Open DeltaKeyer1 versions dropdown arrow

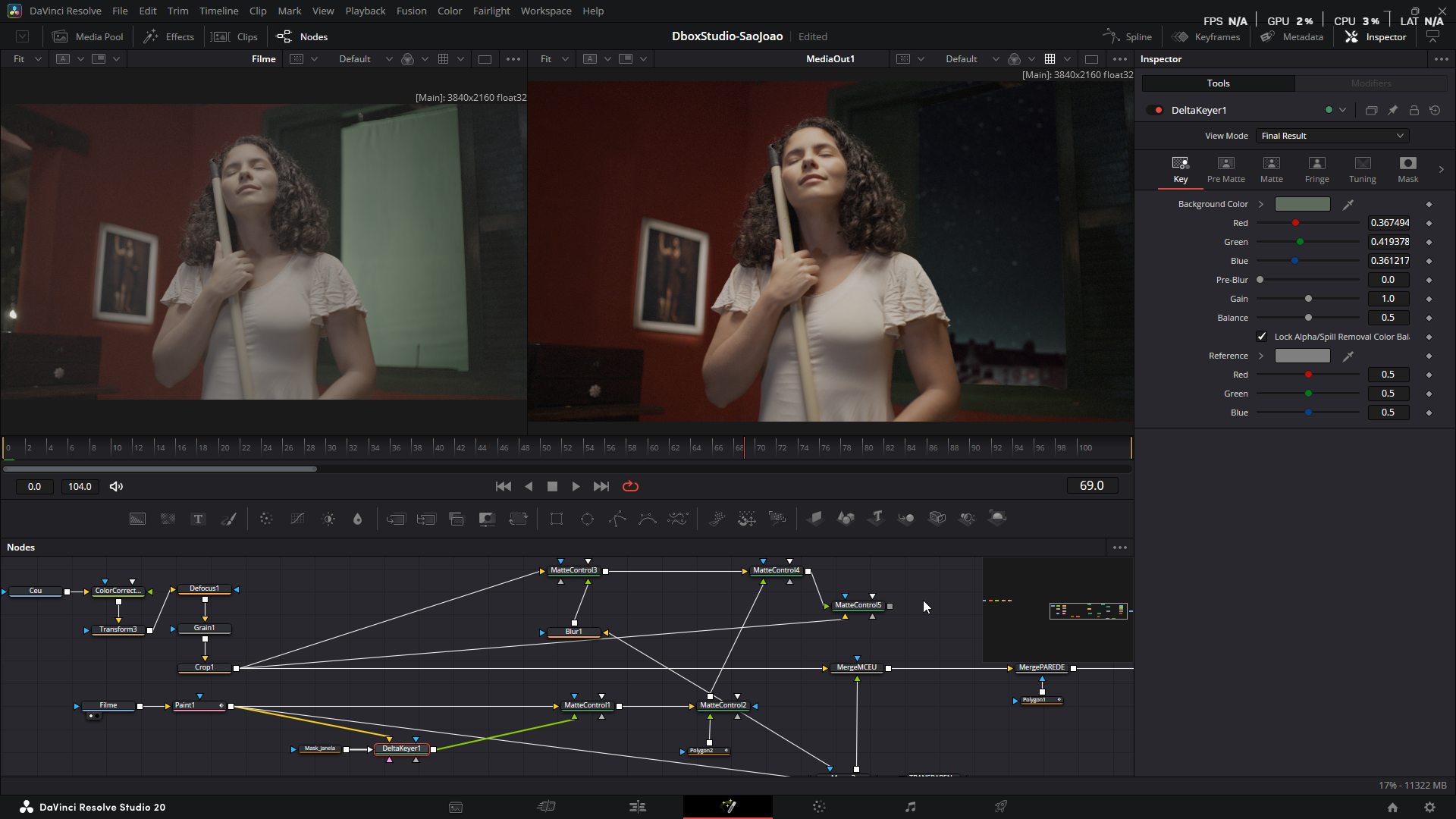[x=1343, y=111]
